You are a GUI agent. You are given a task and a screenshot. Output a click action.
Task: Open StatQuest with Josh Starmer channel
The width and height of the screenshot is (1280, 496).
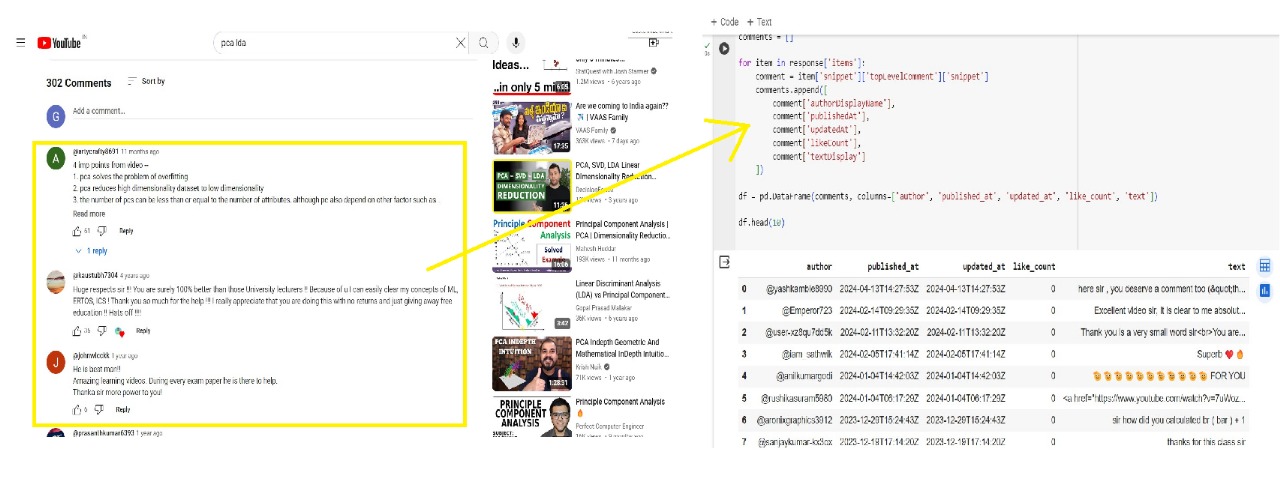(x=612, y=71)
